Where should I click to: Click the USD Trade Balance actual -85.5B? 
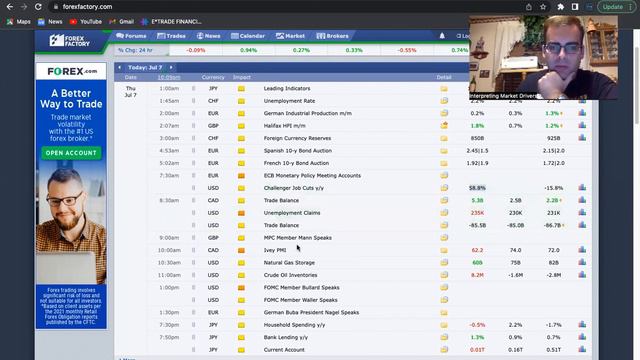coord(477,225)
